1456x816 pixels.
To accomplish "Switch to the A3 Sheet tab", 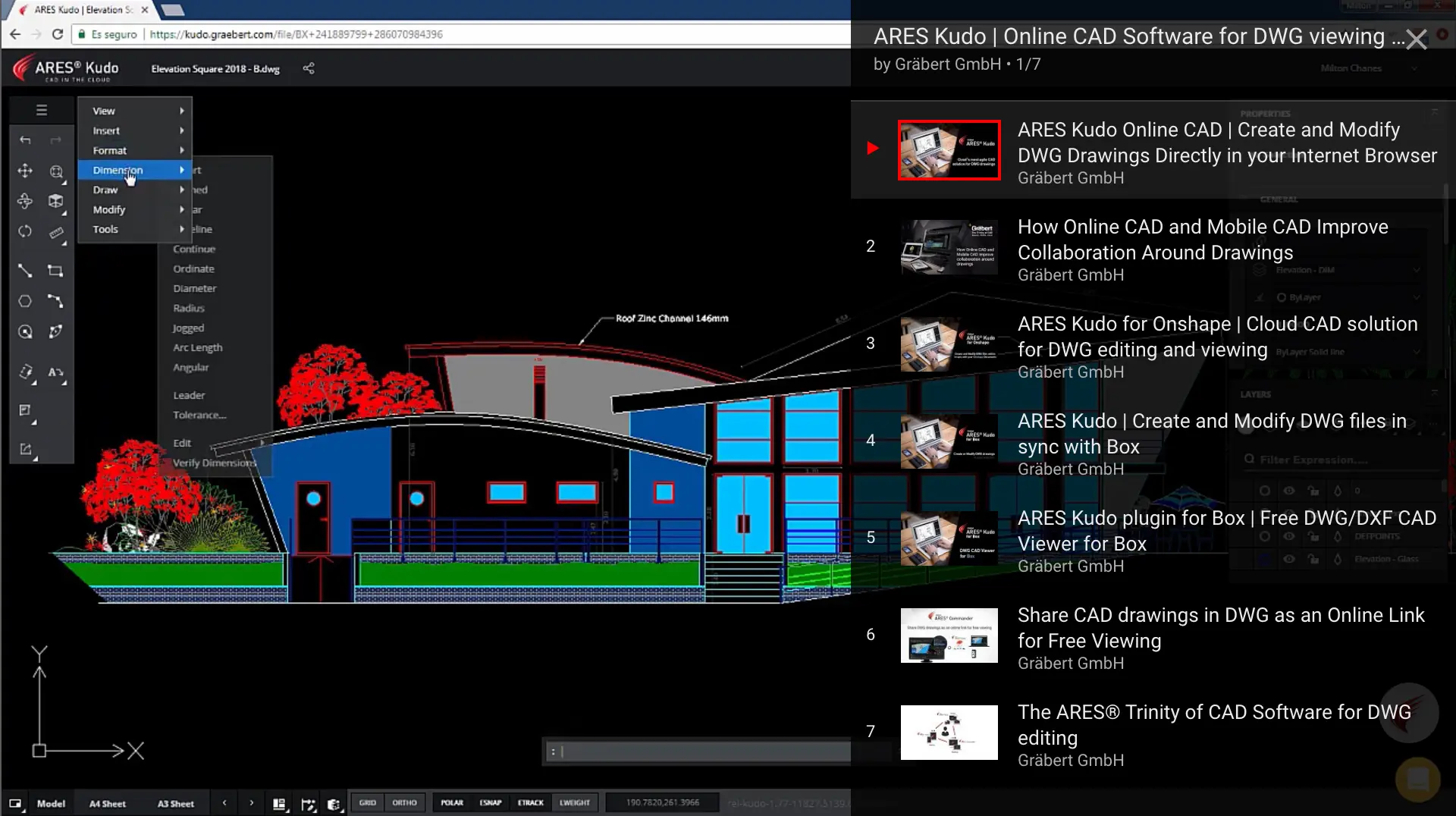I will click(176, 804).
